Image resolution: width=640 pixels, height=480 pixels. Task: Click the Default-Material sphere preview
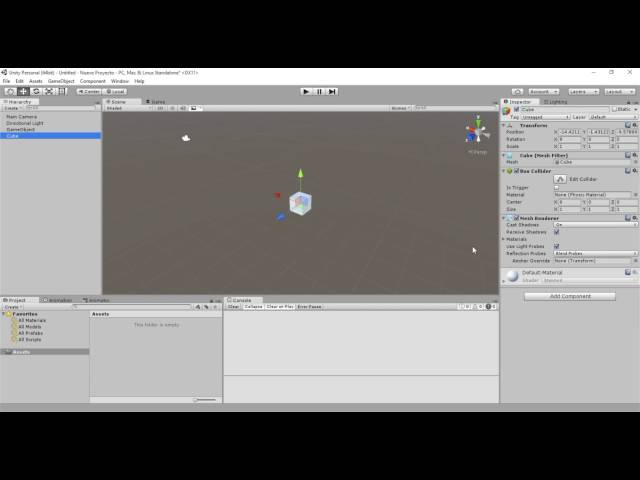[512, 276]
